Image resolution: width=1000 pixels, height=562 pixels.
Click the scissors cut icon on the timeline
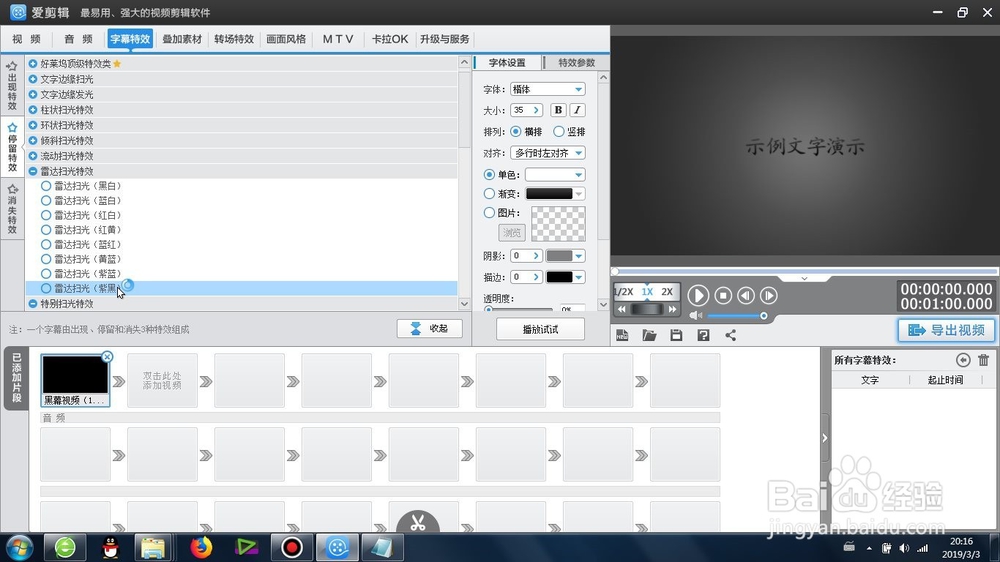[418, 522]
